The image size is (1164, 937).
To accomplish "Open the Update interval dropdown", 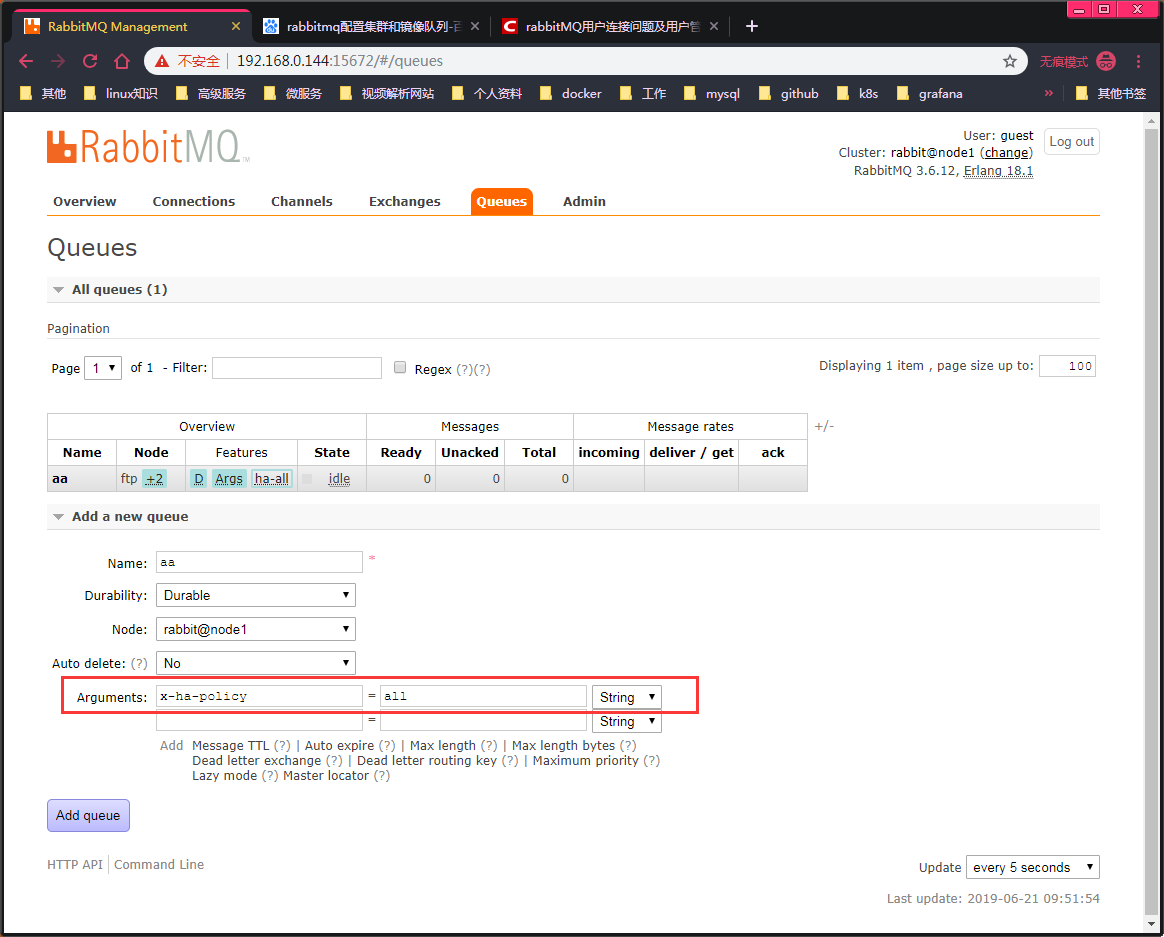I will point(1033,867).
